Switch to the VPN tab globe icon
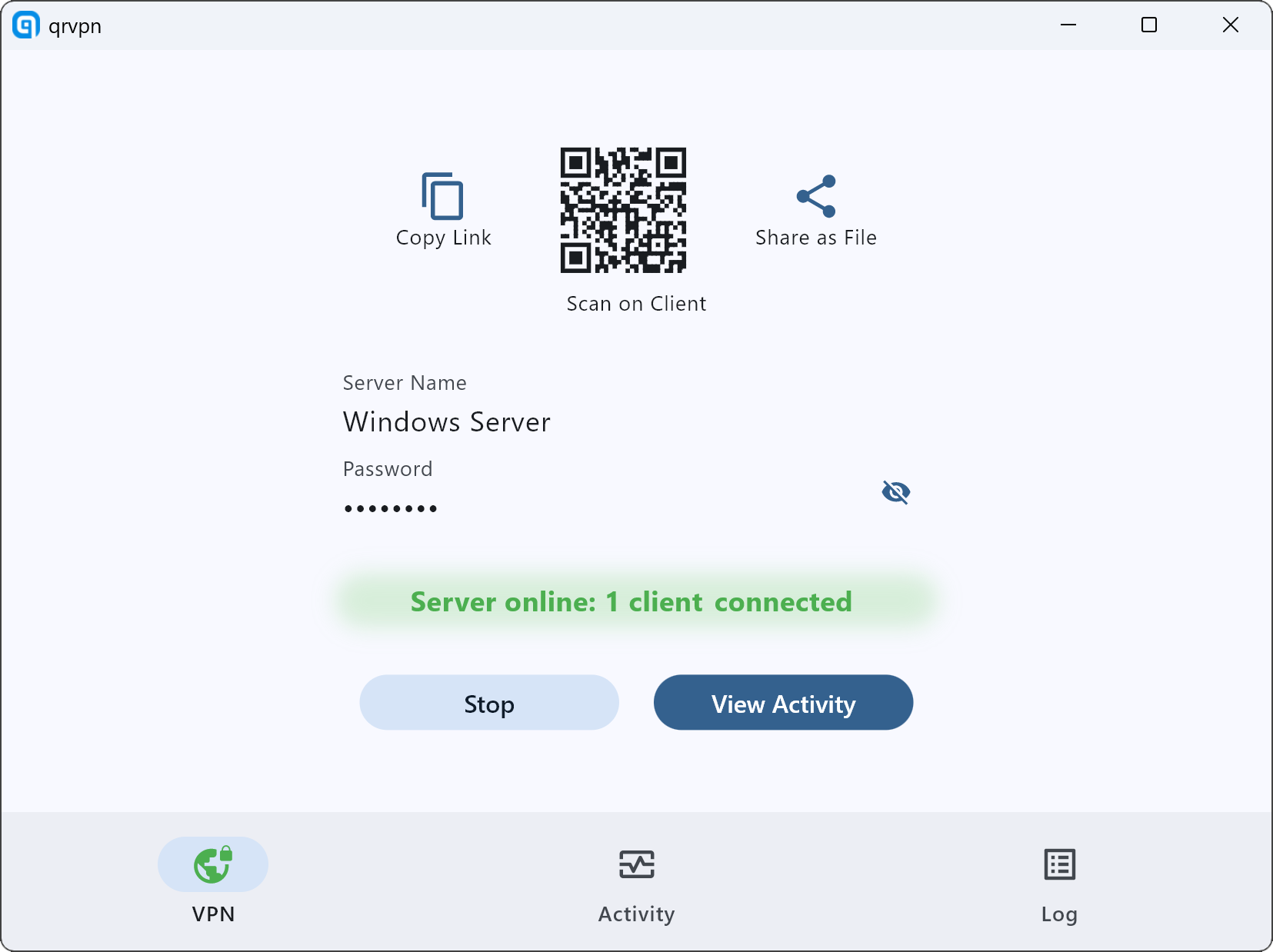 (213, 864)
